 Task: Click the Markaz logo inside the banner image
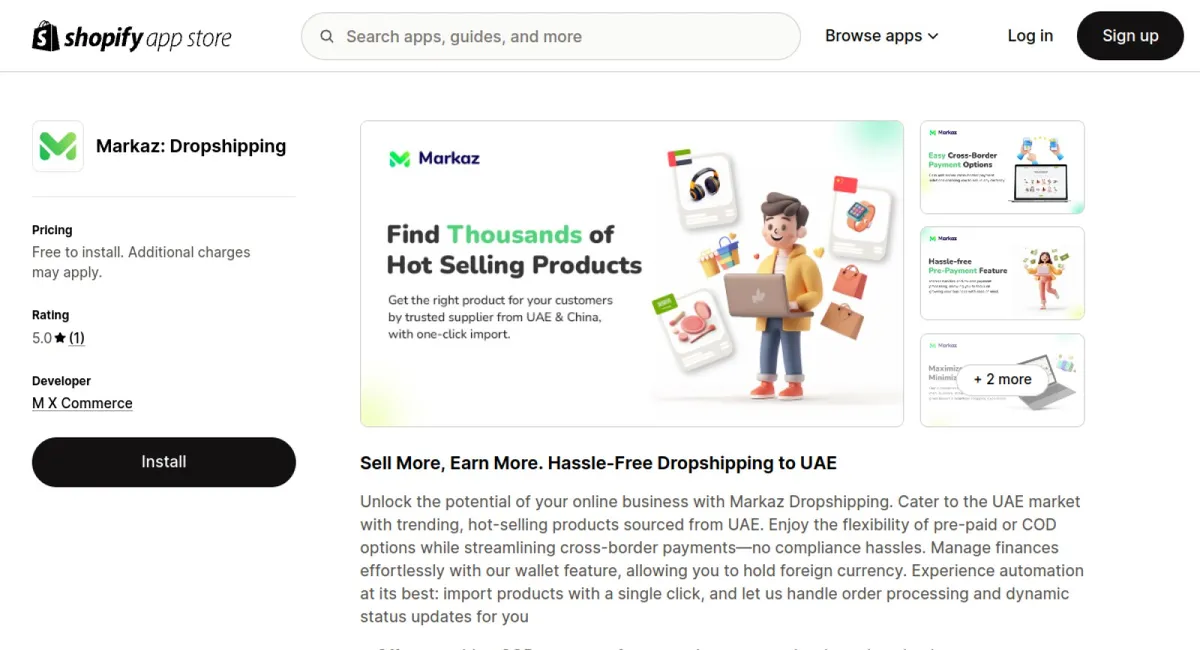(x=432, y=158)
